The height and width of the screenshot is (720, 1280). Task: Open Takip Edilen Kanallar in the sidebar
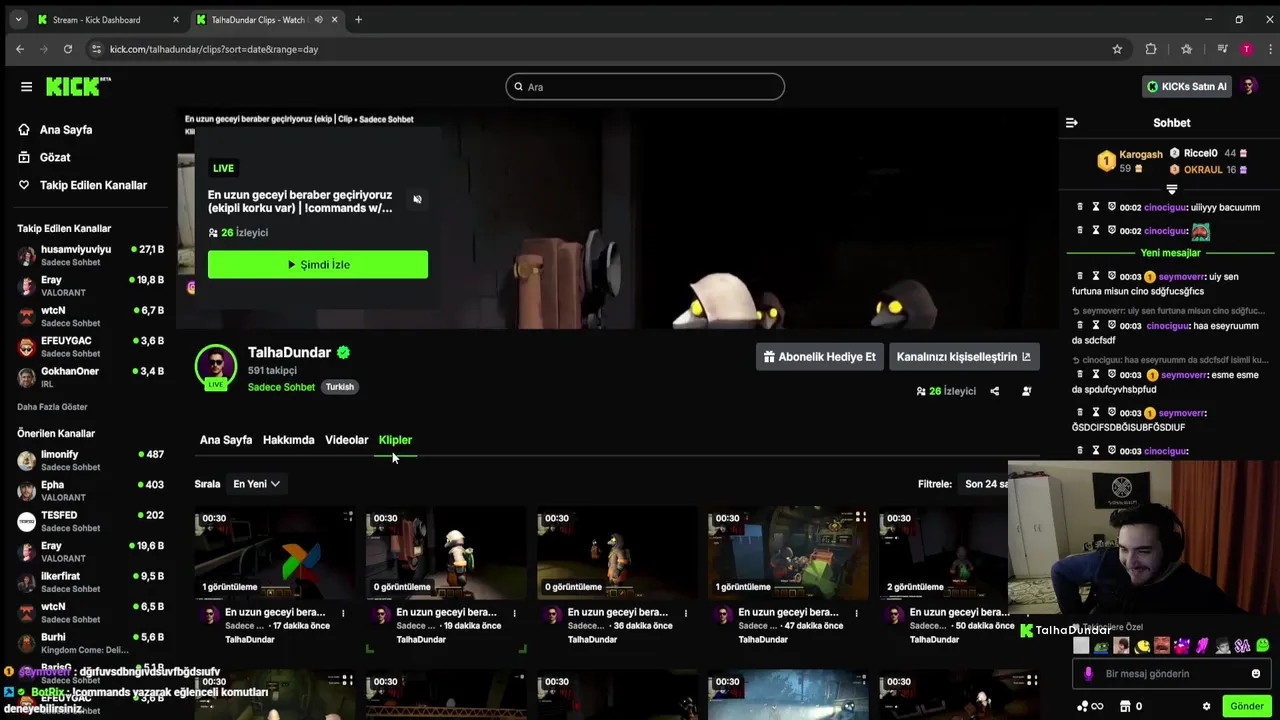tap(93, 185)
